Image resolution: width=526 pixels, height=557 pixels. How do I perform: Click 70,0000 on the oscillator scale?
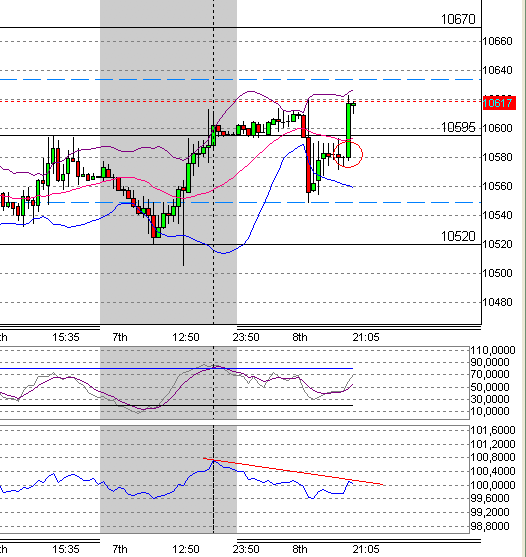coord(490,375)
